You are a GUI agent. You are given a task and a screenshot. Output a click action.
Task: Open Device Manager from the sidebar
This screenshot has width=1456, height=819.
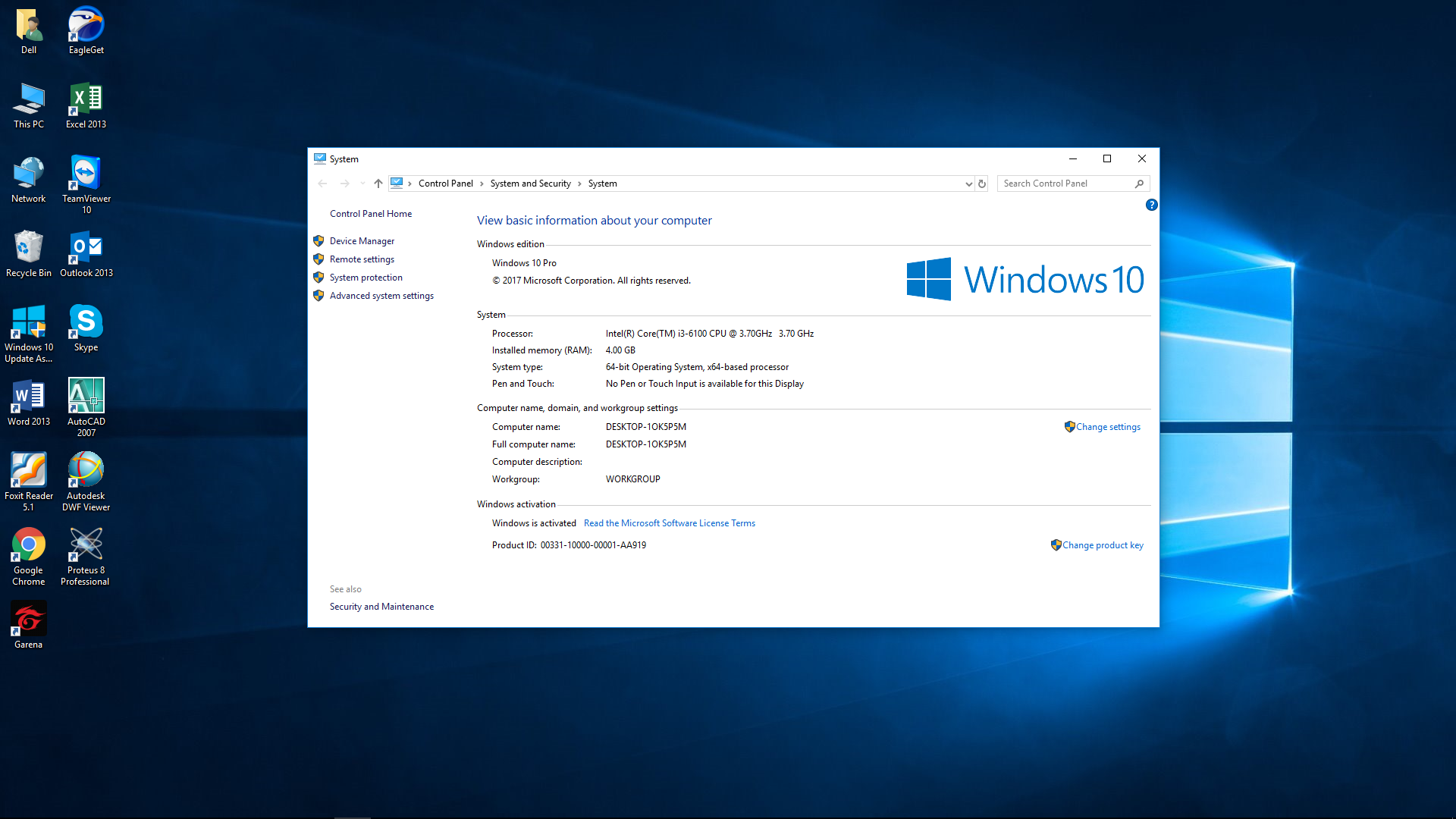(x=362, y=241)
